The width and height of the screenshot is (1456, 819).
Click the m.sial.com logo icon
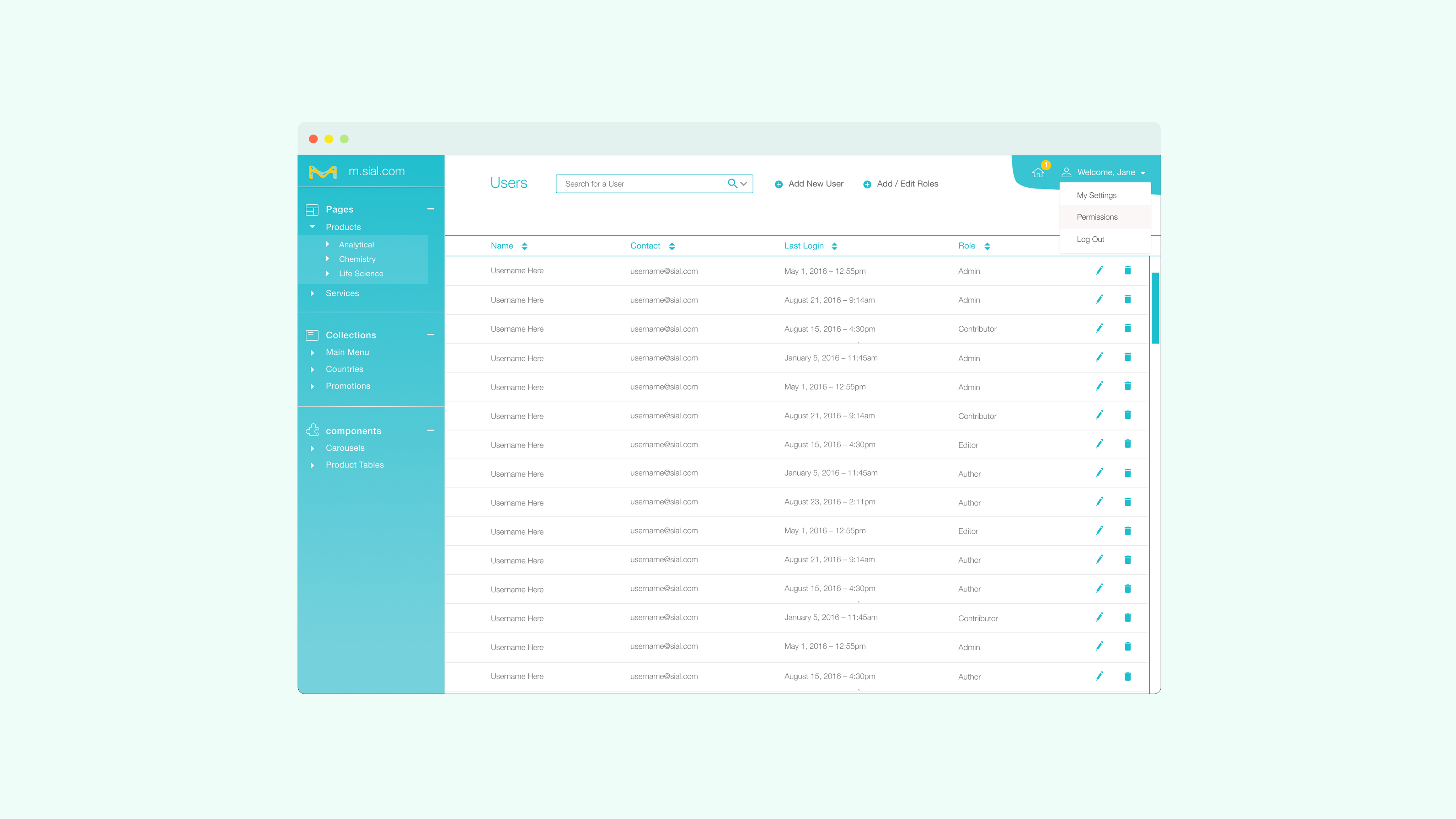pos(323,172)
